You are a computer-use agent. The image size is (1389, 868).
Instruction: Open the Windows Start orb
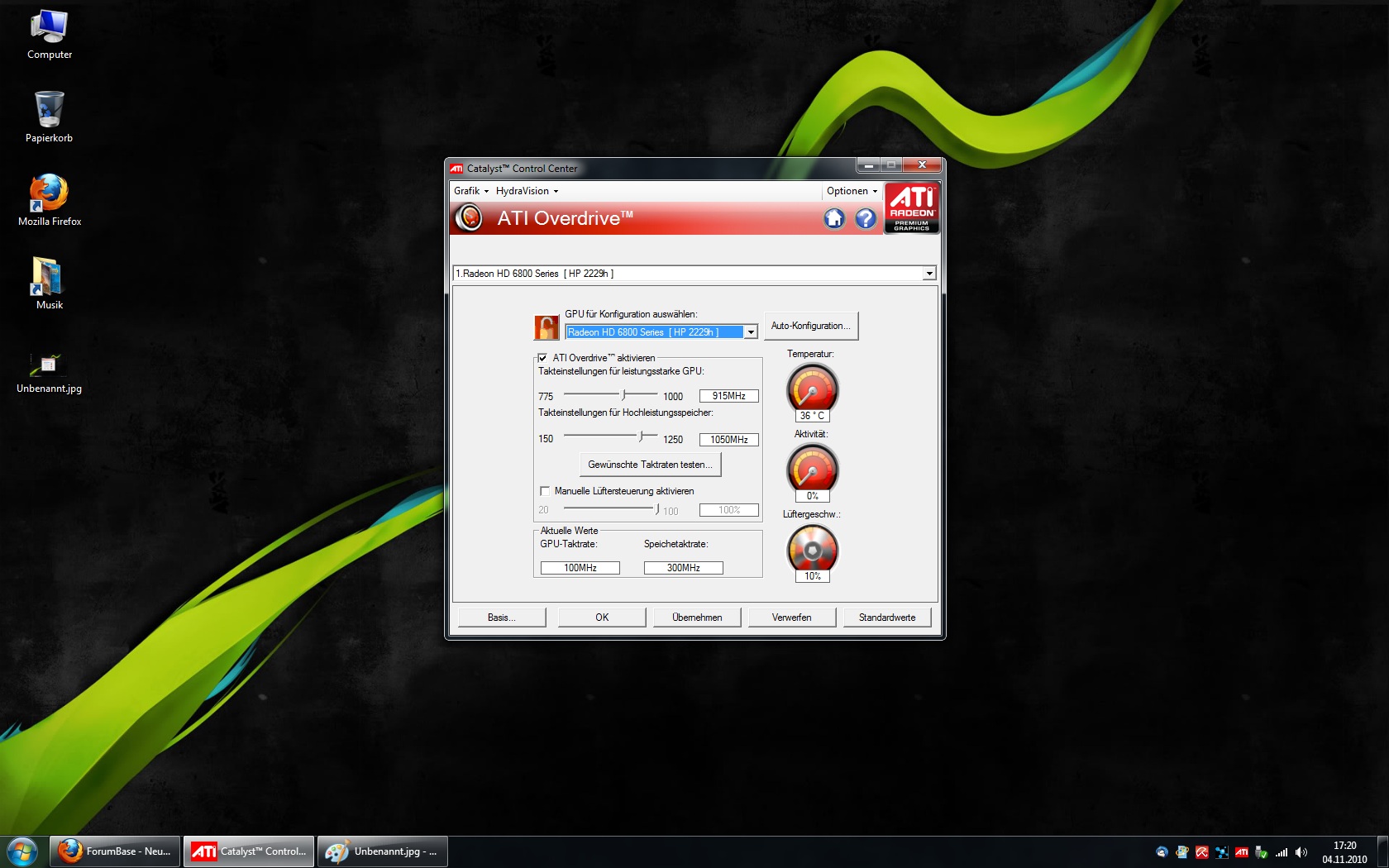tap(22, 851)
